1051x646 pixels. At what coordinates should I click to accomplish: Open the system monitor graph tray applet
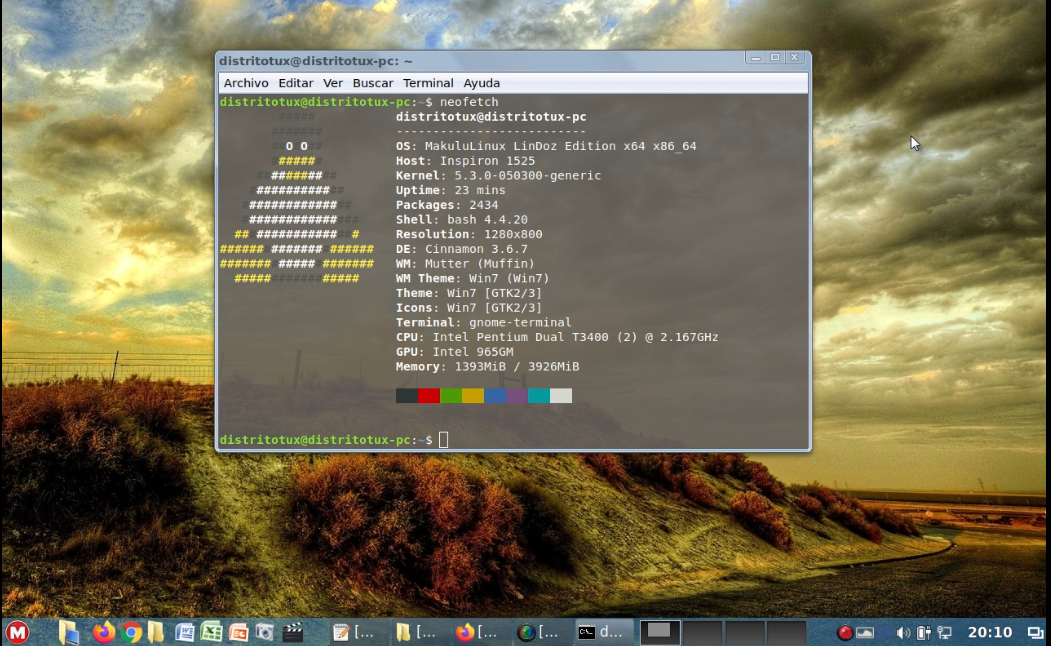pos(865,632)
